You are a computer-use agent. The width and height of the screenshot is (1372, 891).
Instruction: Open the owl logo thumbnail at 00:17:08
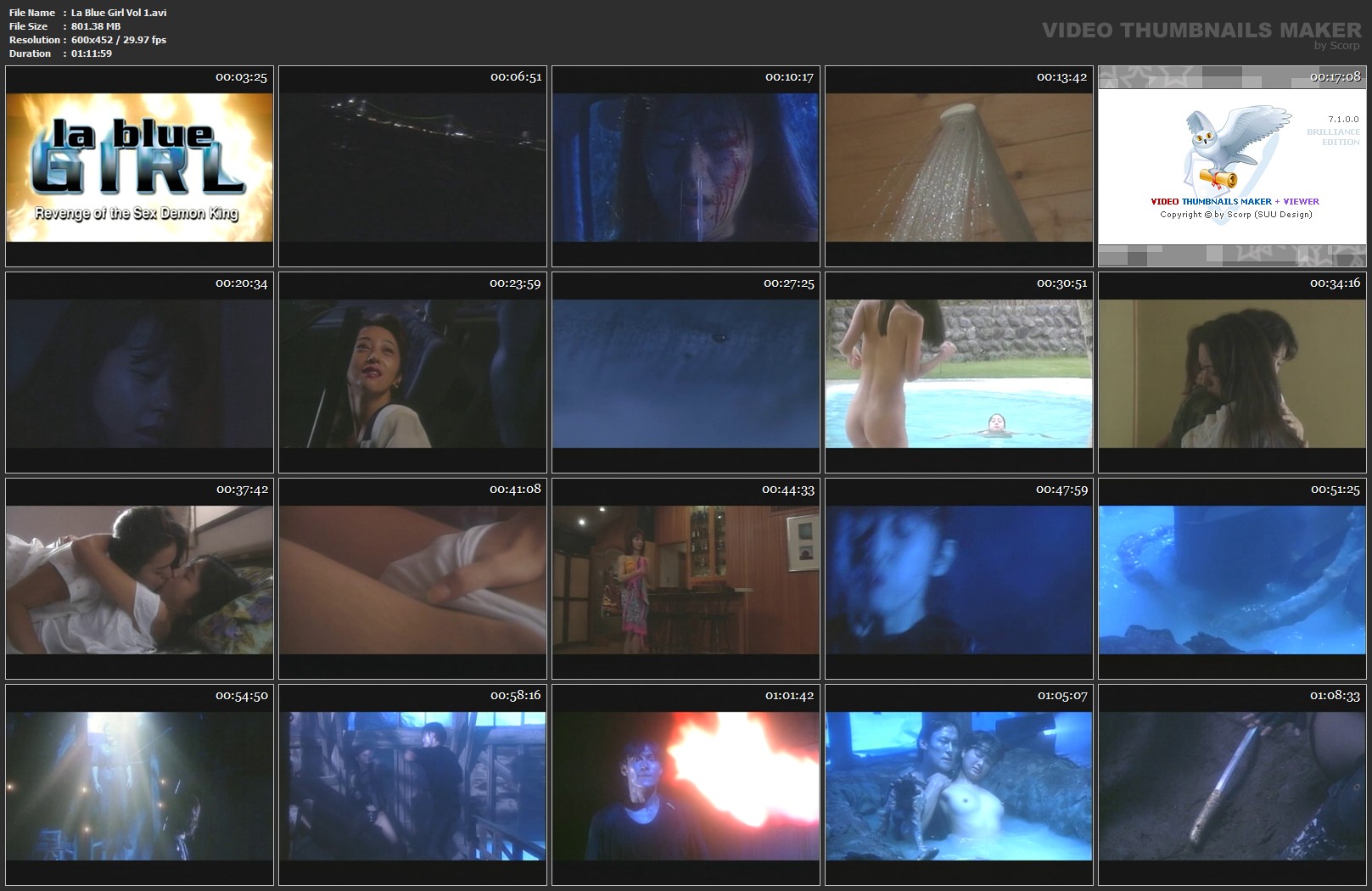pos(1232,166)
